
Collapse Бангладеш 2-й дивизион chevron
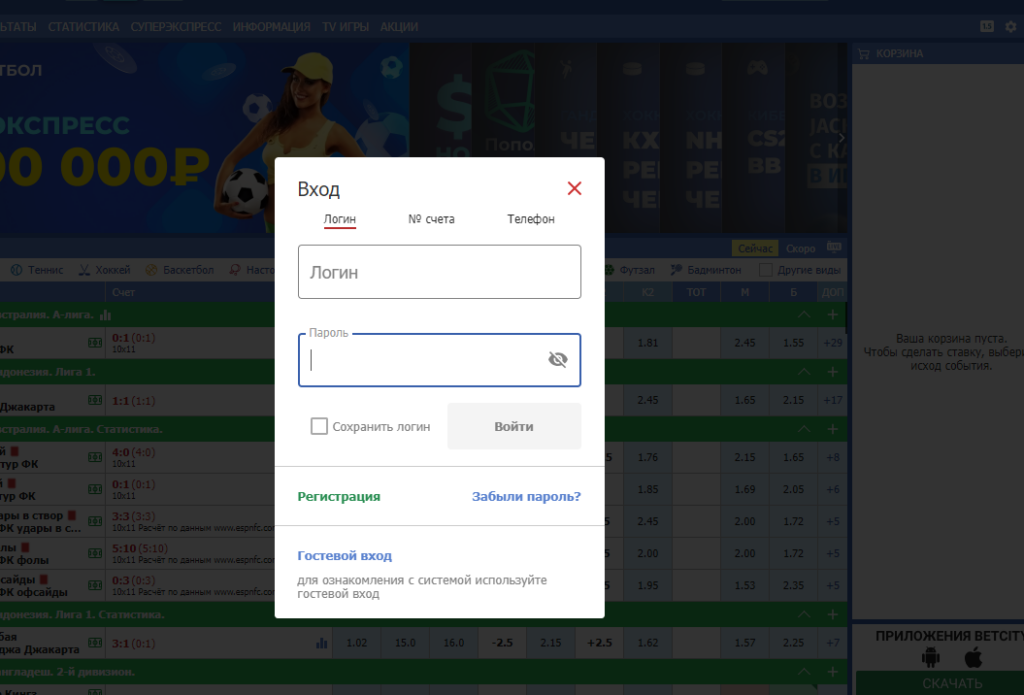(x=804, y=672)
